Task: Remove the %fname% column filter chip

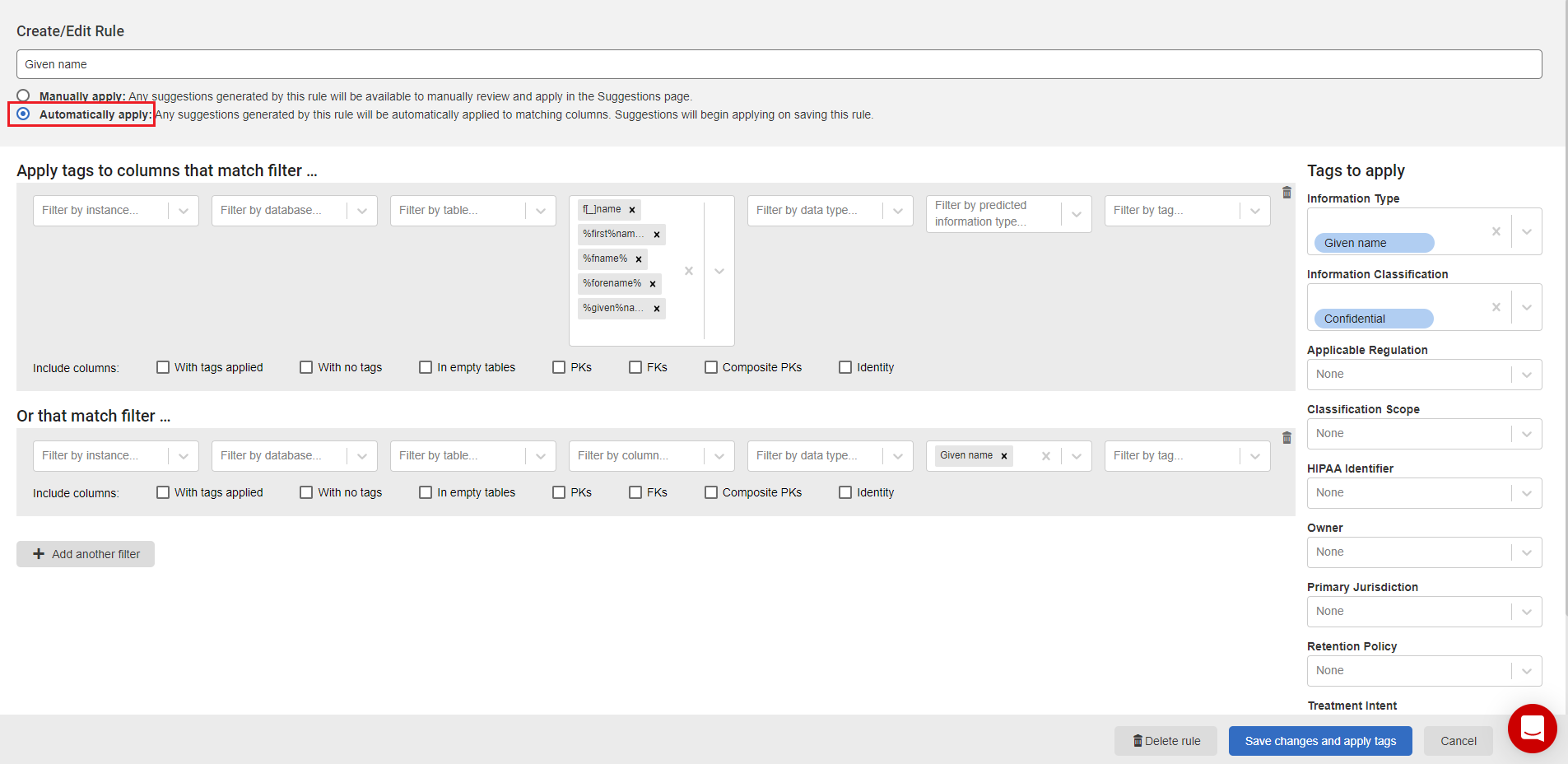Action: (639, 259)
